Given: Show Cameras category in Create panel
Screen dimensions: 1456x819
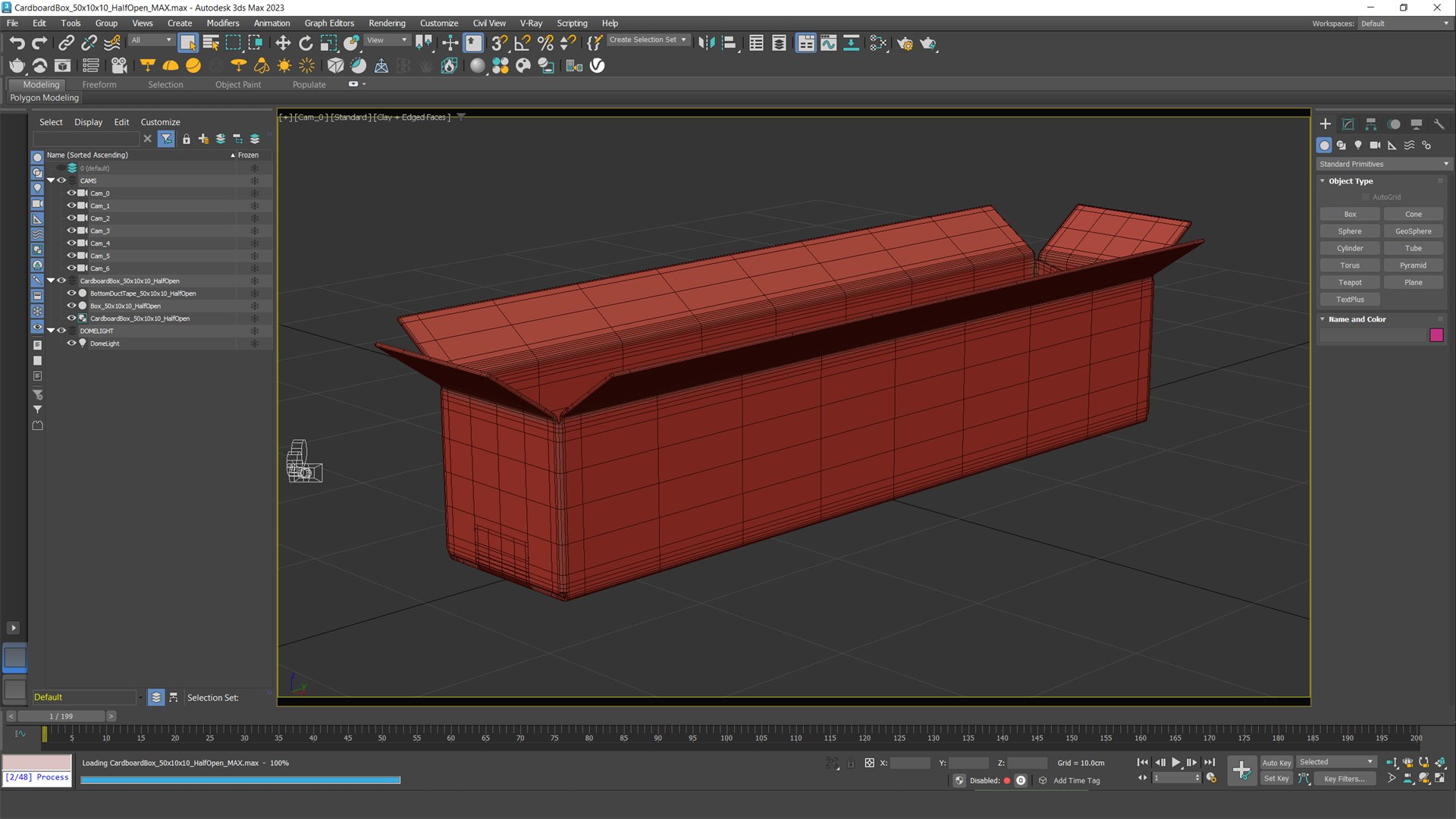Looking at the screenshot, I should click(1375, 145).
